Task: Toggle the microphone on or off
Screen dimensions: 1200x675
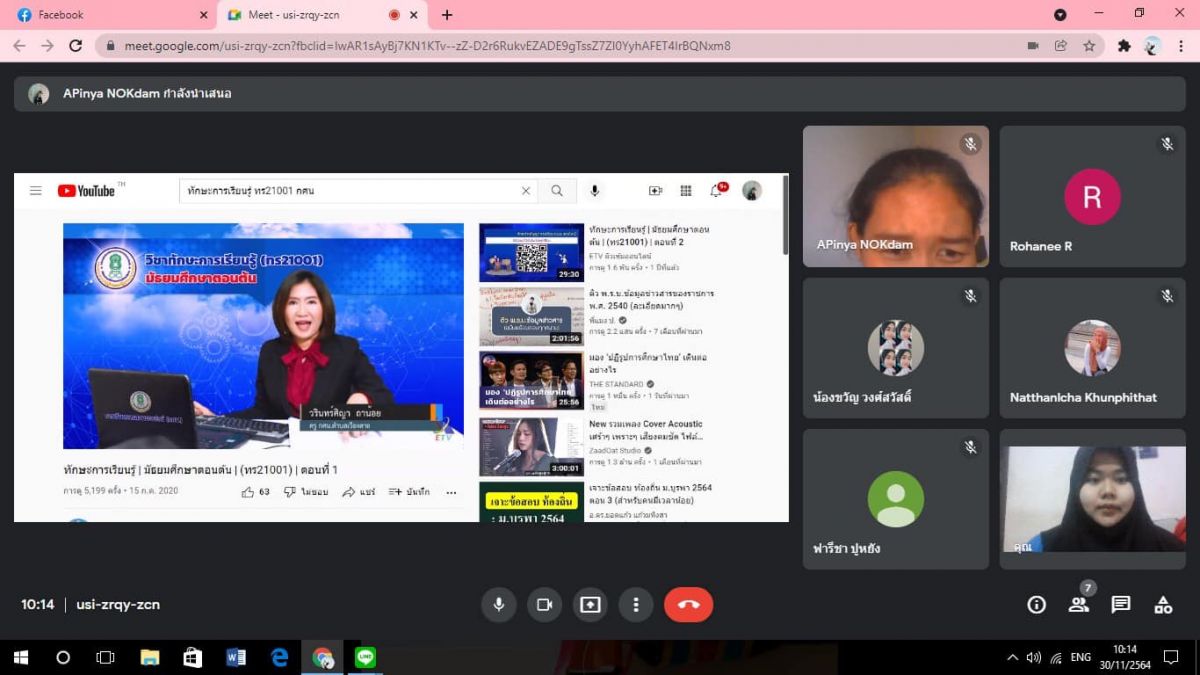Action: tap(498, 604)
